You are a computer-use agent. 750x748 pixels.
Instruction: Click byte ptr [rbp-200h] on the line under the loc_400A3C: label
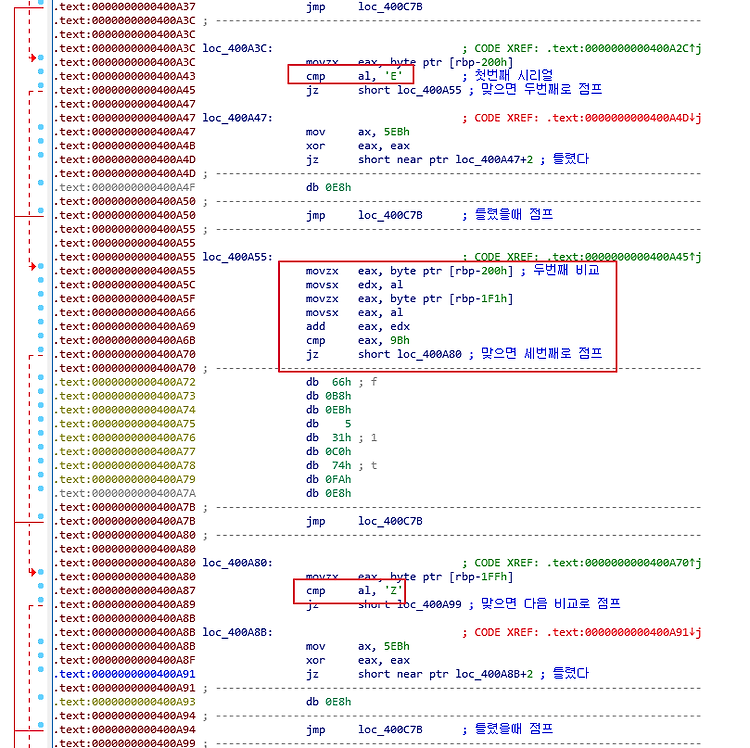point(451,62)
